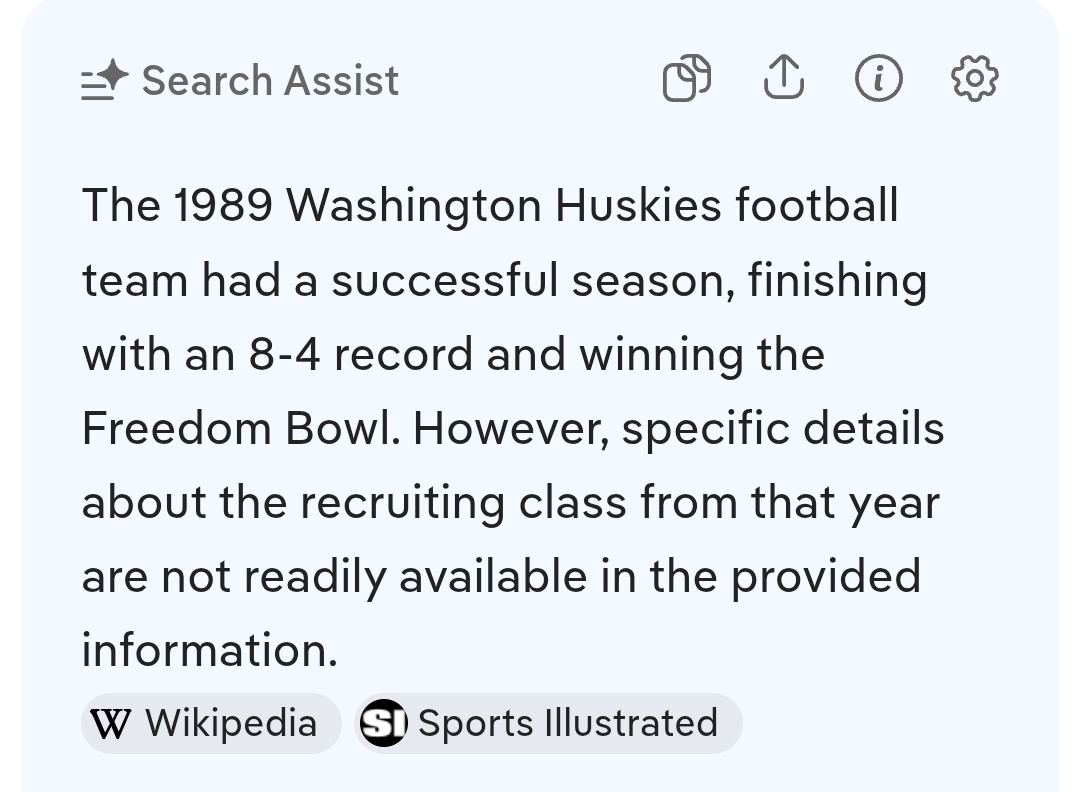1080x792 pixels.
Task: Click the Wikipedia W logo
Action: [109, 723]
